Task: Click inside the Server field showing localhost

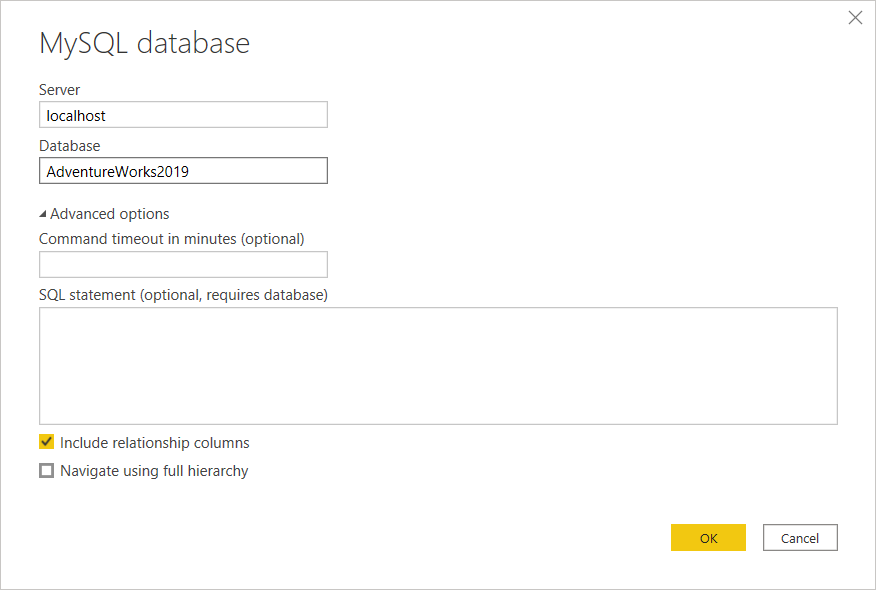Action: click(183, 114)
